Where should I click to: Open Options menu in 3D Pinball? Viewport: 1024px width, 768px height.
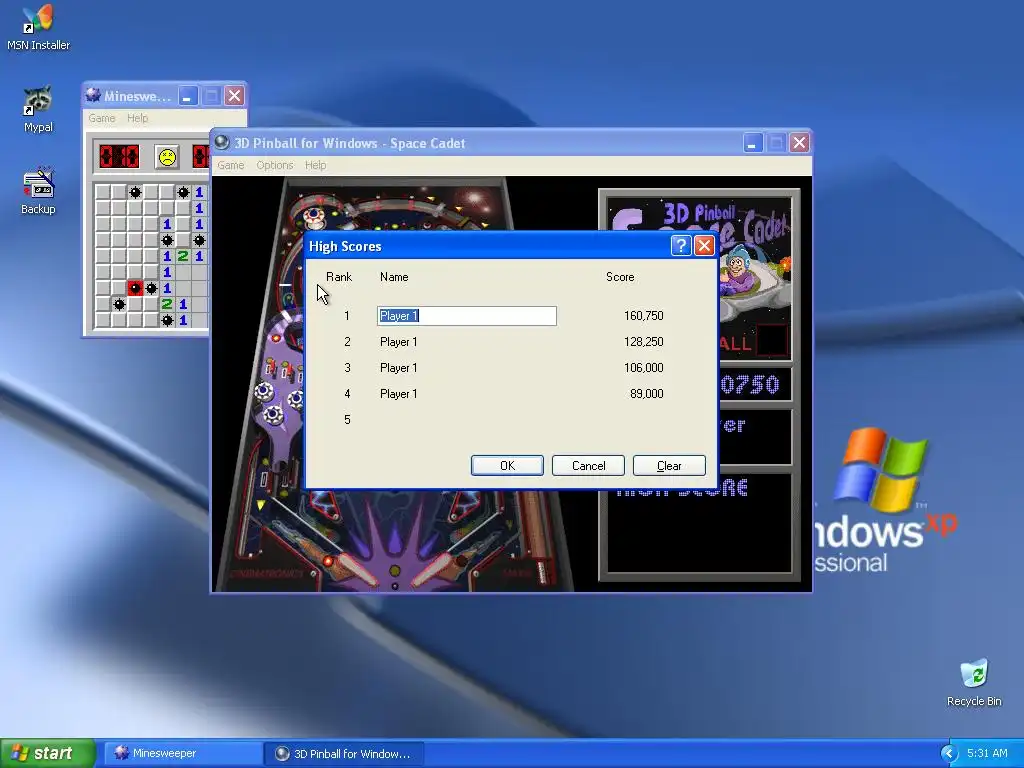point(274,165)
